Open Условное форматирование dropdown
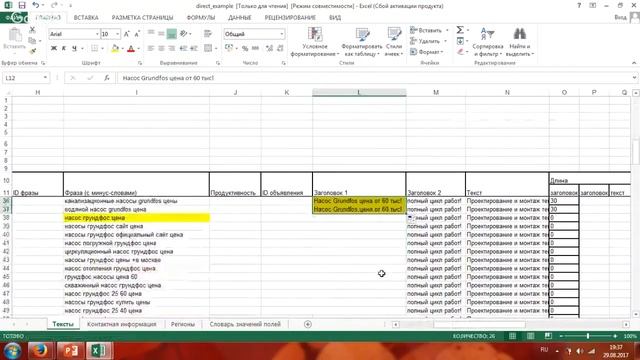This screenshot has height=360, width=640. [315, 42]
